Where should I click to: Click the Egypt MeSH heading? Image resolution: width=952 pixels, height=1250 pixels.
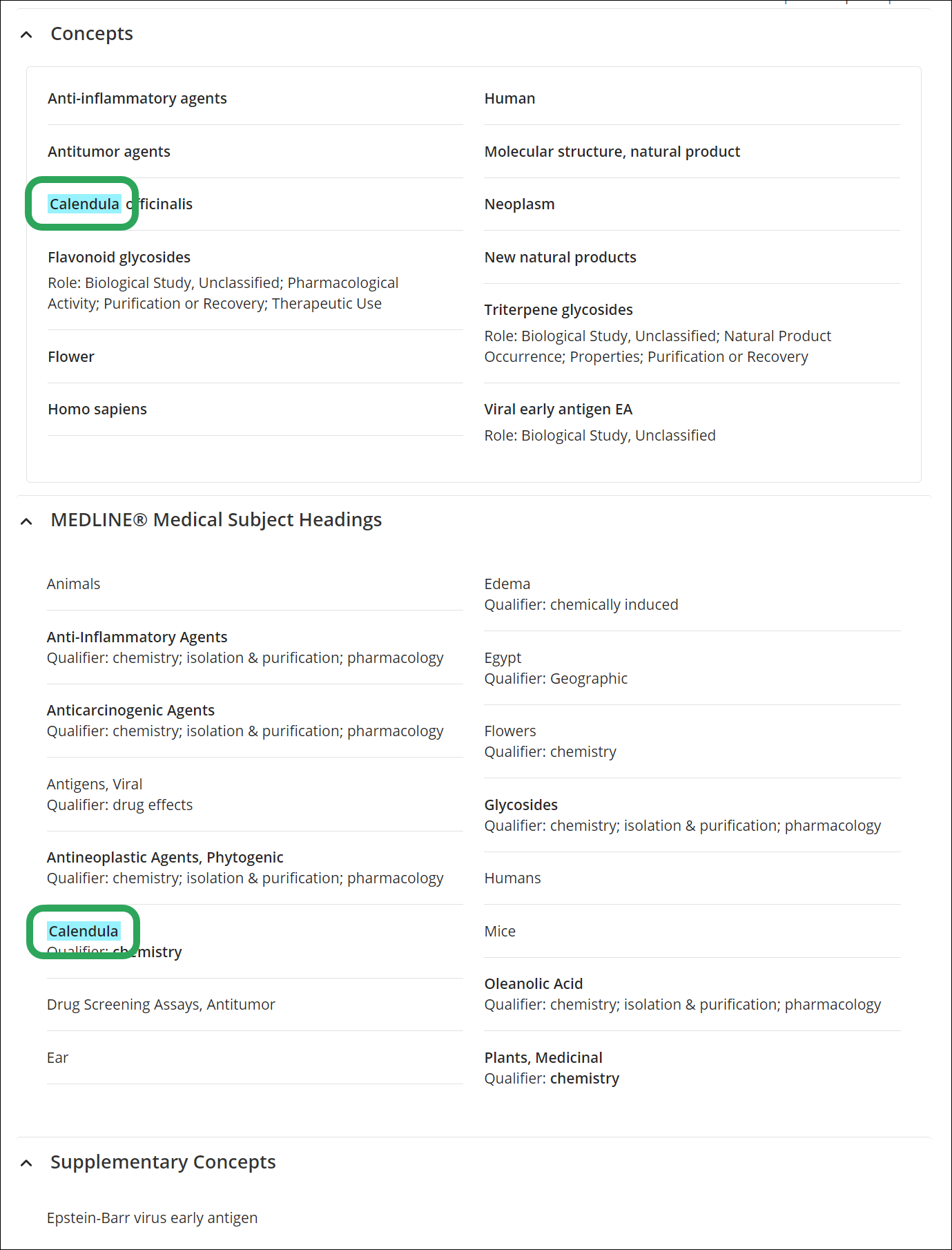point(503,657)
